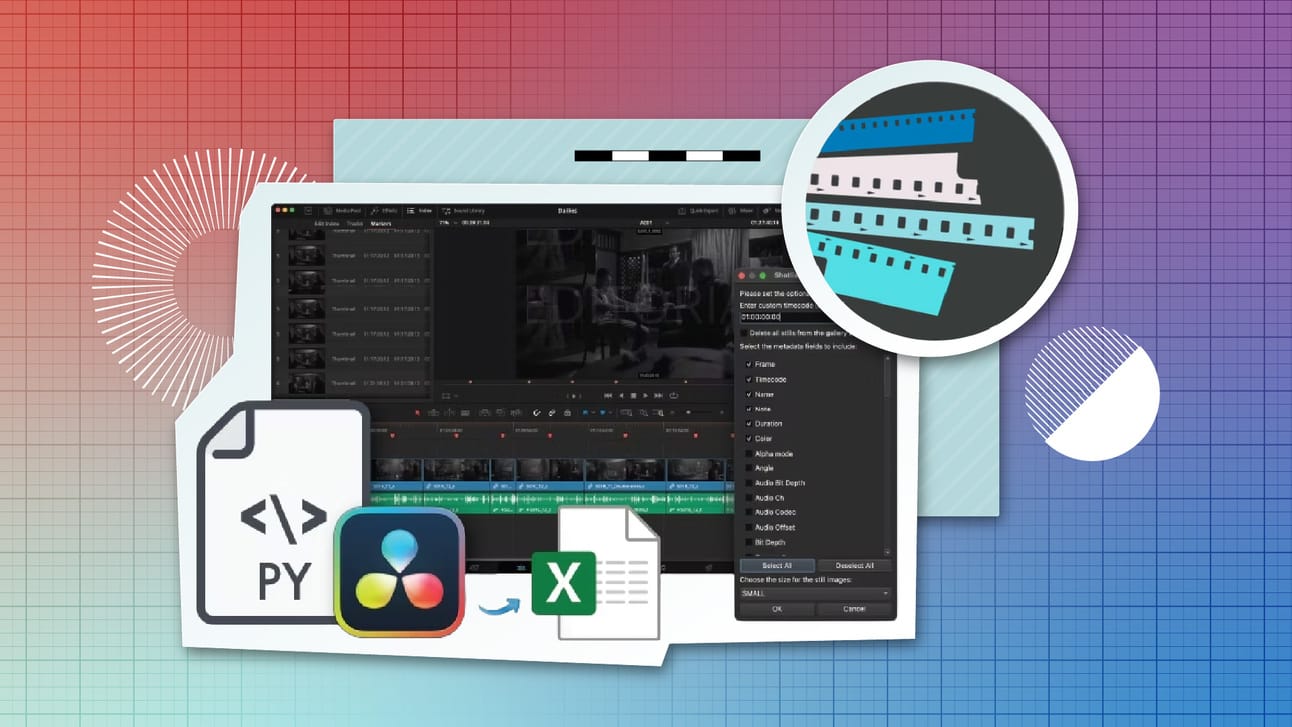Uncheck the Name metadata field
This screenshot has height=727, width=1292.
(x=748, y=394)
